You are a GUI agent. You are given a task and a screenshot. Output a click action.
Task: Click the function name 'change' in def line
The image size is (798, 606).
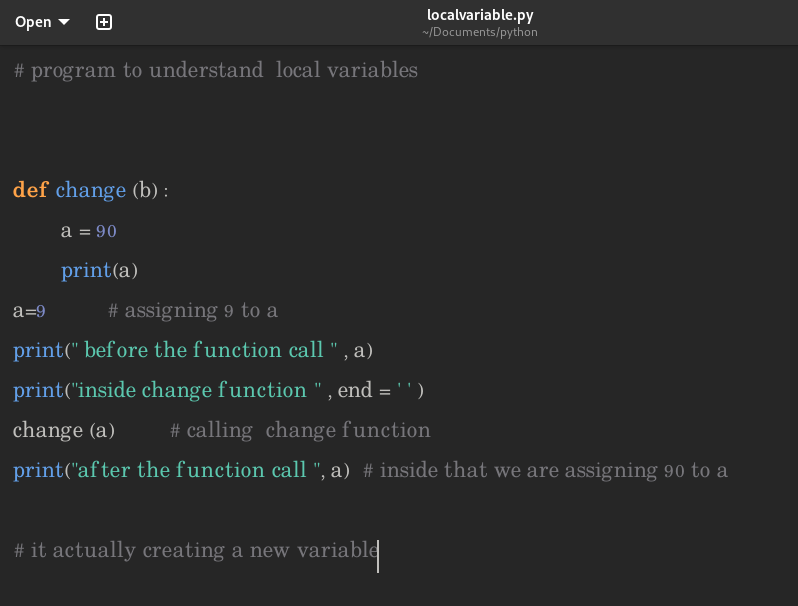[91, 191]
